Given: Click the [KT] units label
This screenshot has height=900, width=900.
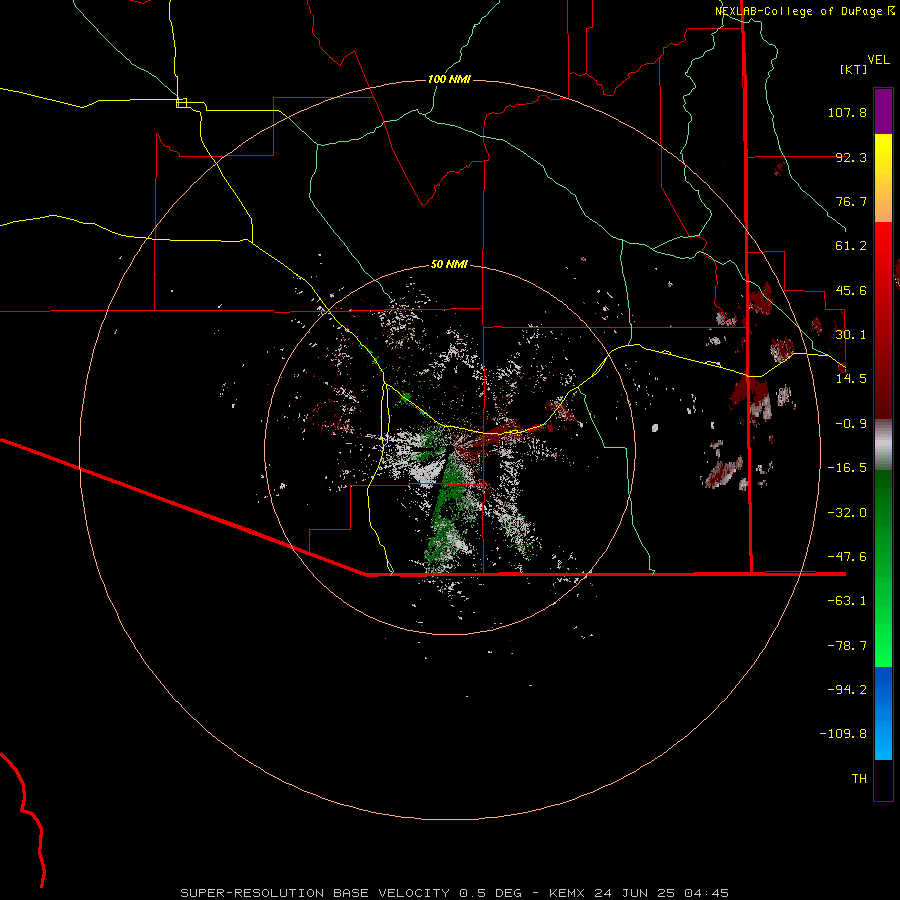Looking at the screenshot, I should (853, 69).
